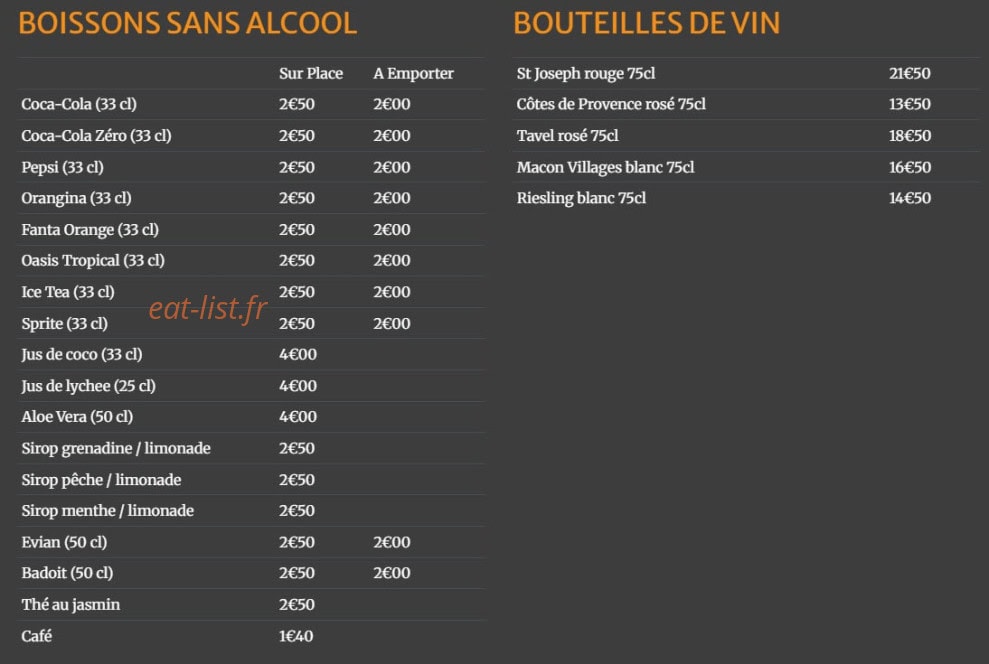Click the eat-list.fr watermark link
Viewport: 989px width, 664px height.
(208, 308)
